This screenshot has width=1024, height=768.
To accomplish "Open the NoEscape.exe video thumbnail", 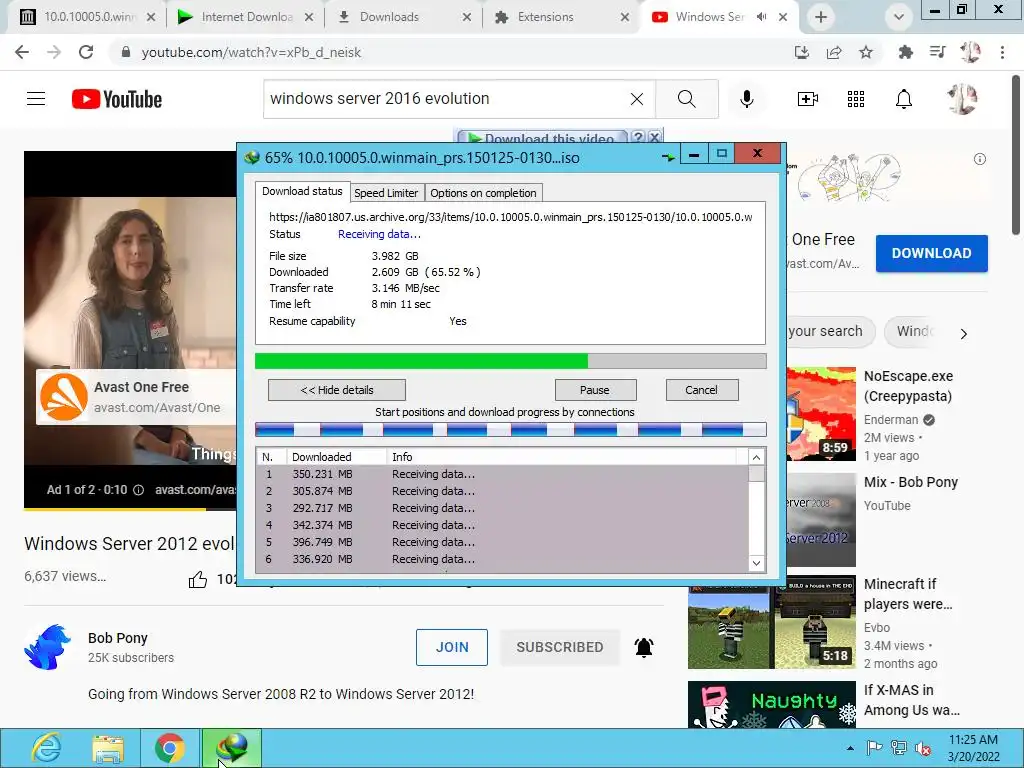I will point(821,413).
